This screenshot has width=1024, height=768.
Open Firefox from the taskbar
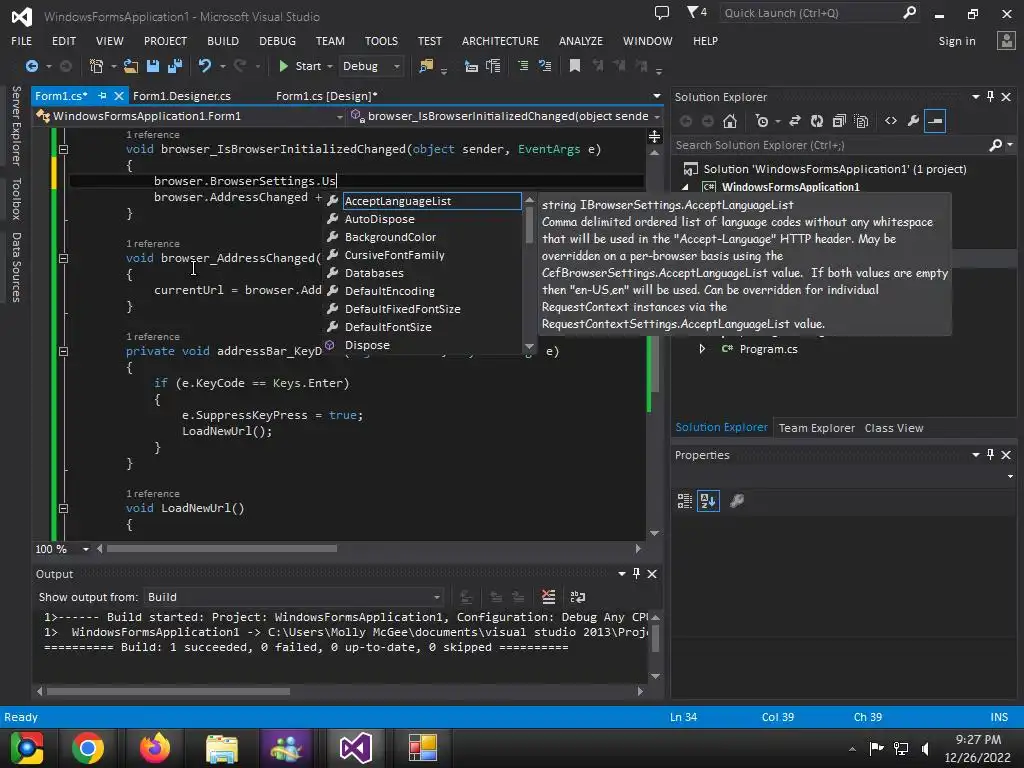(x=155, y=748)
